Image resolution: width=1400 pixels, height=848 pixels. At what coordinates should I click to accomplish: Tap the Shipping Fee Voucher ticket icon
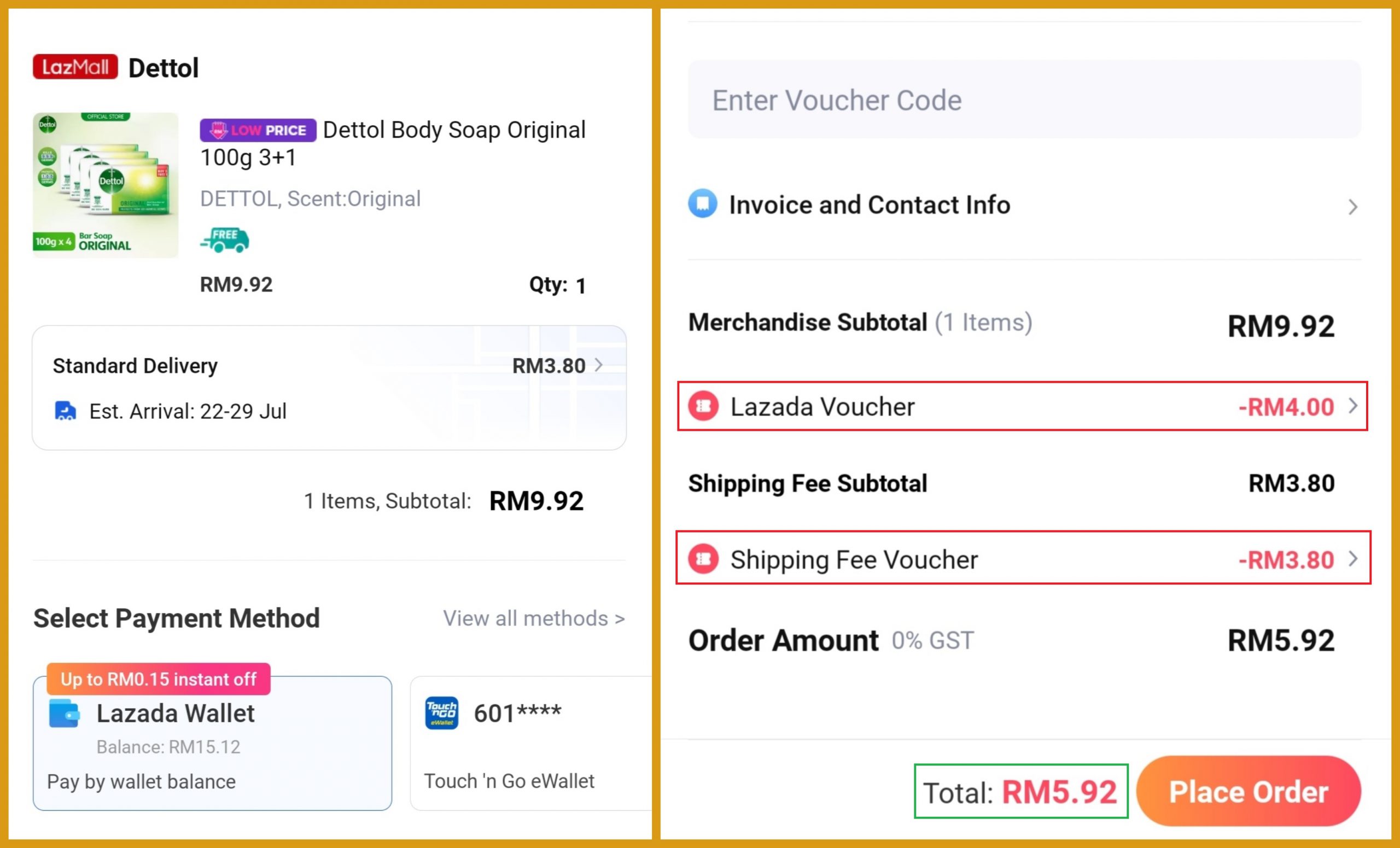coord(703,559)
